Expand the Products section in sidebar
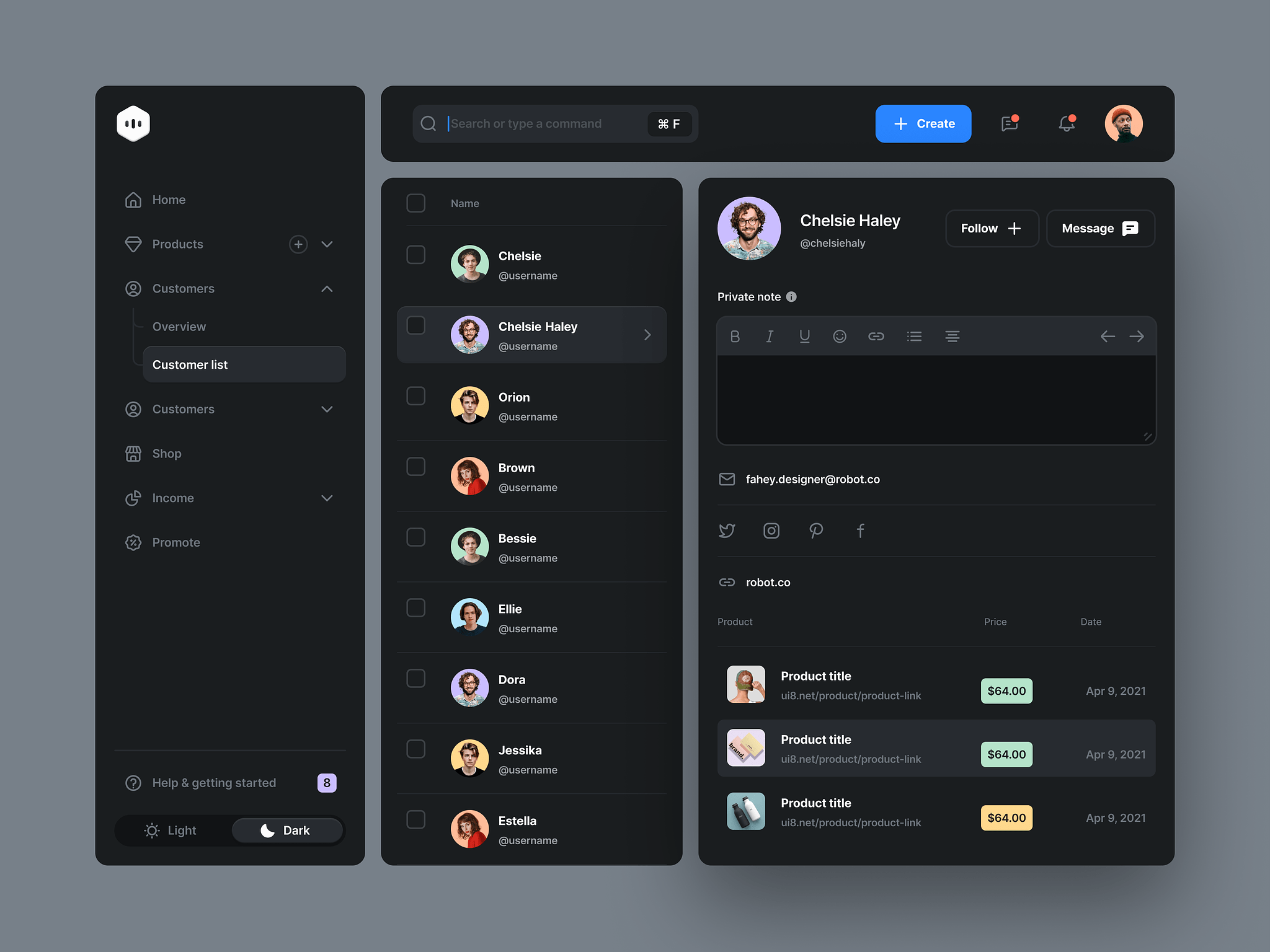1270x952 pixels. click(x=326, y=243)
